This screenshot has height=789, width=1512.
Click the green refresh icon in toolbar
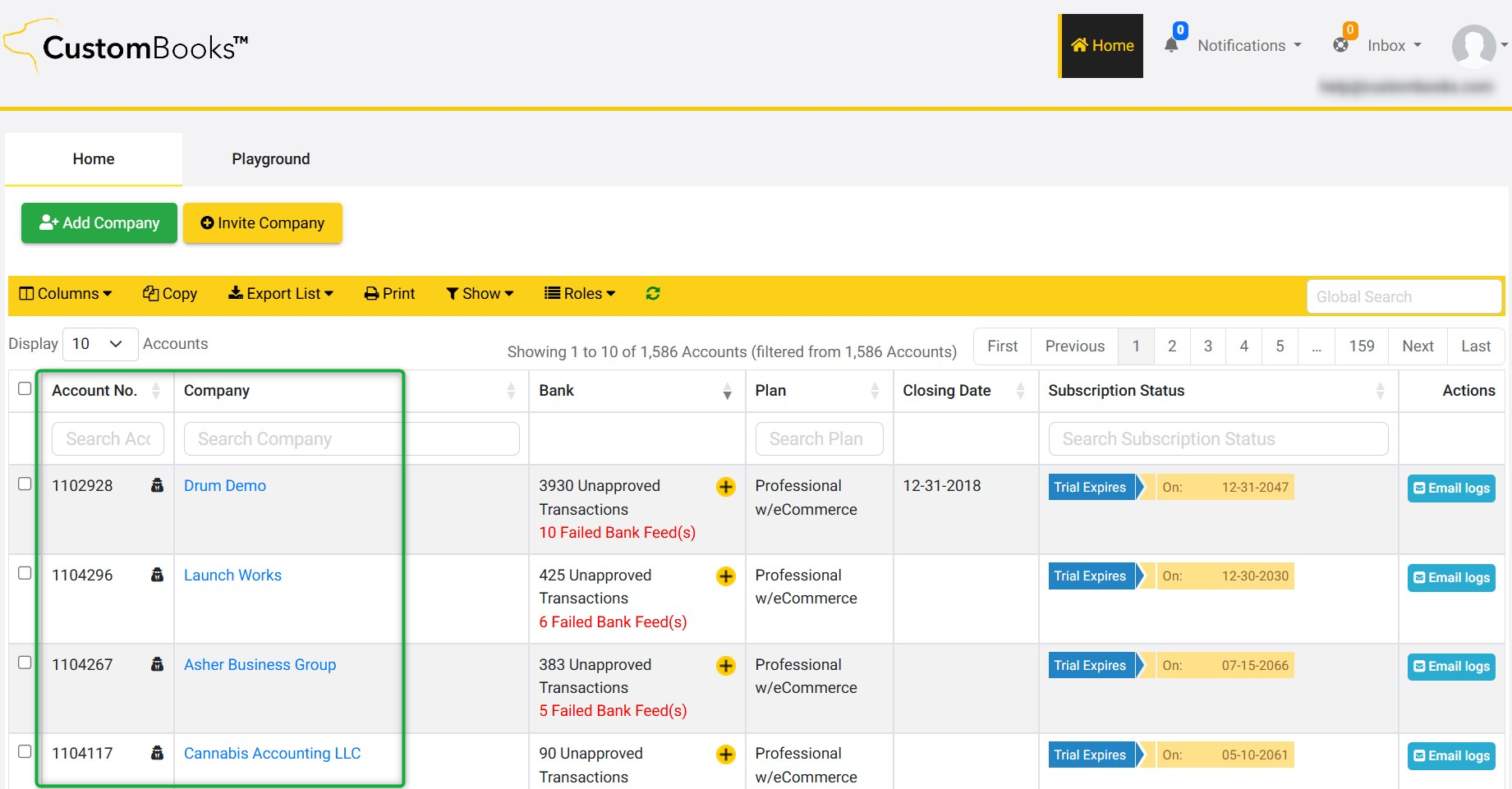(653, 294)
